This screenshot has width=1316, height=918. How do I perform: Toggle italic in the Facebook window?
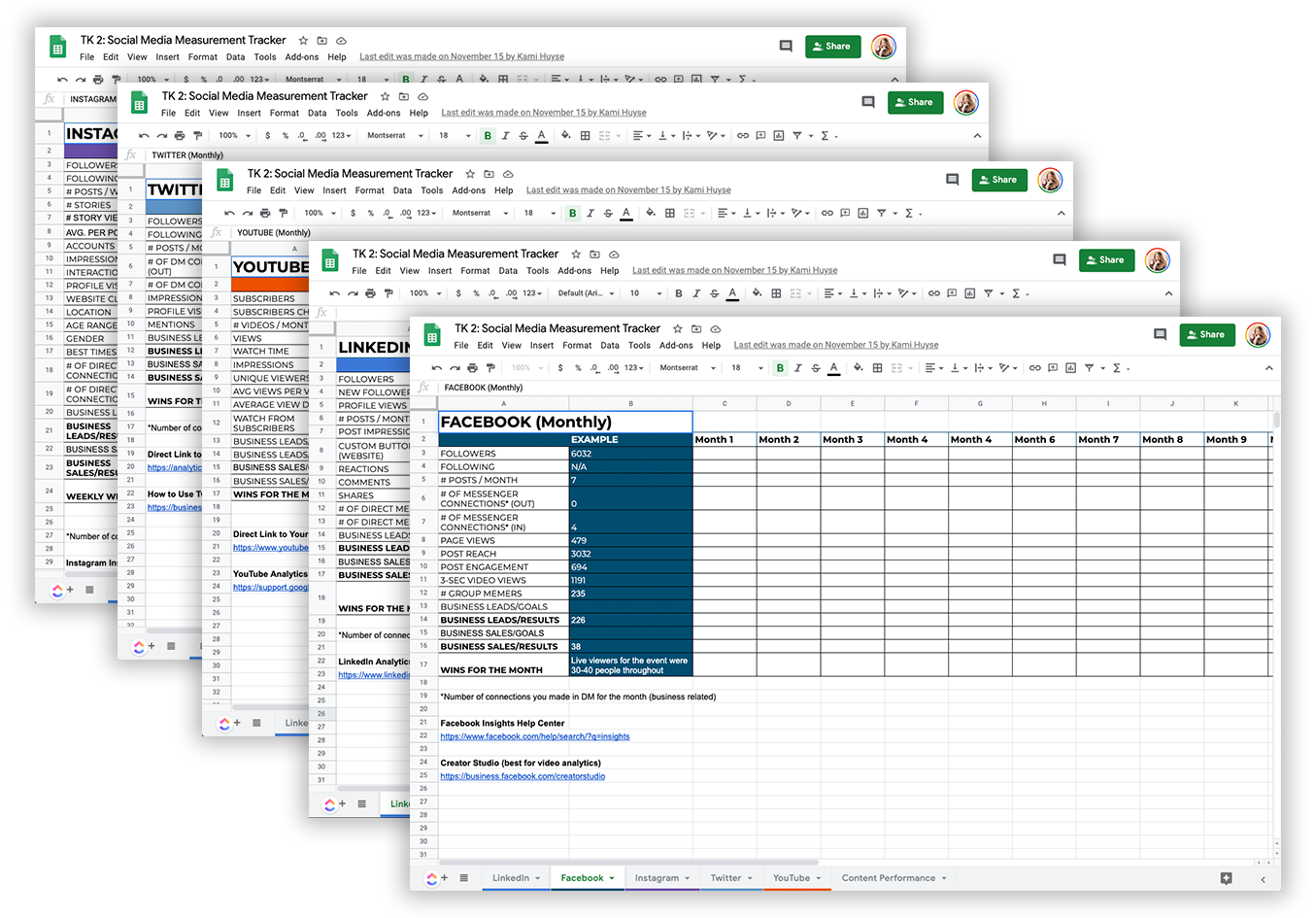coord(797,368)
